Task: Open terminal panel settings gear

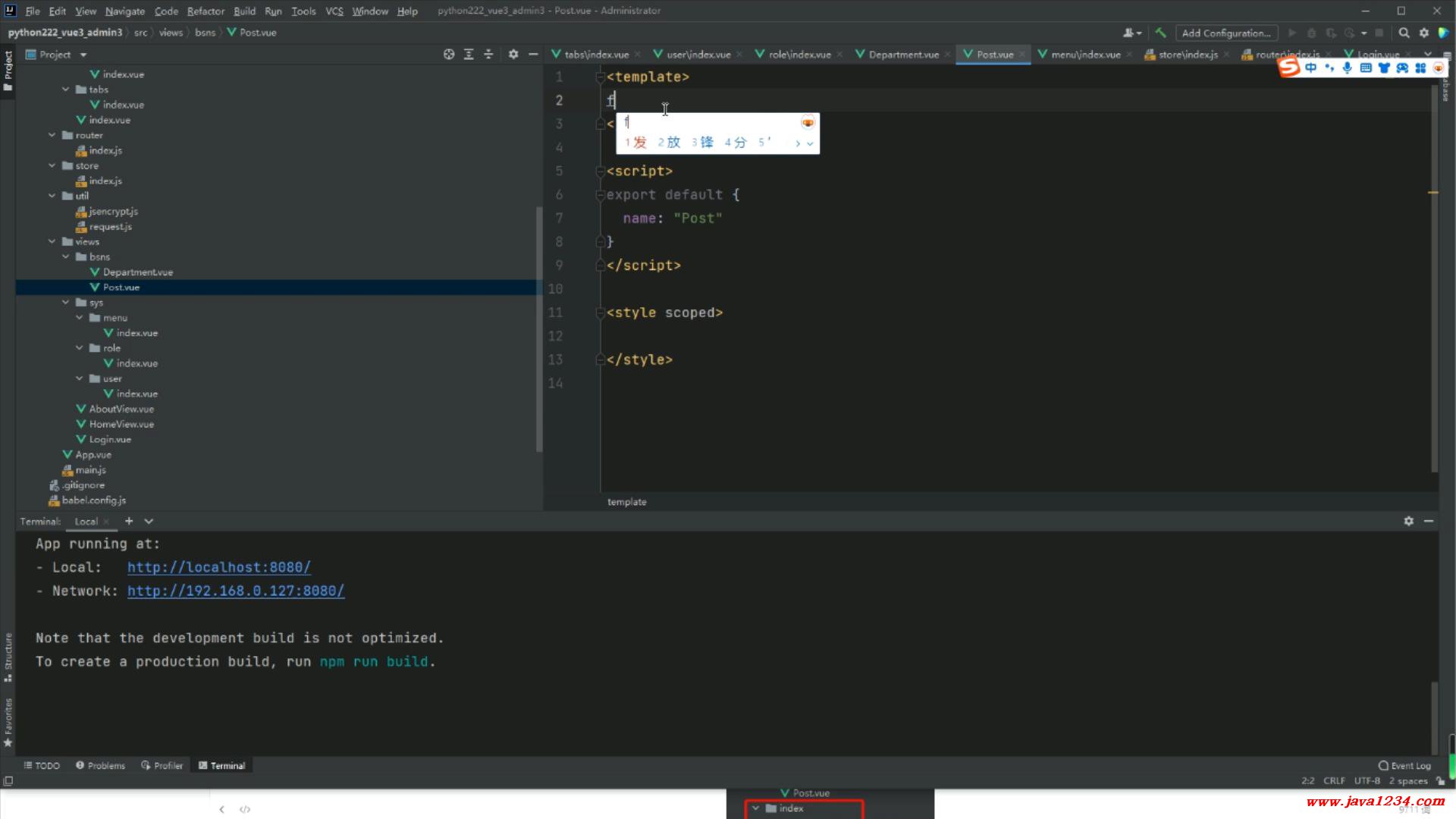Action: 1409,521
